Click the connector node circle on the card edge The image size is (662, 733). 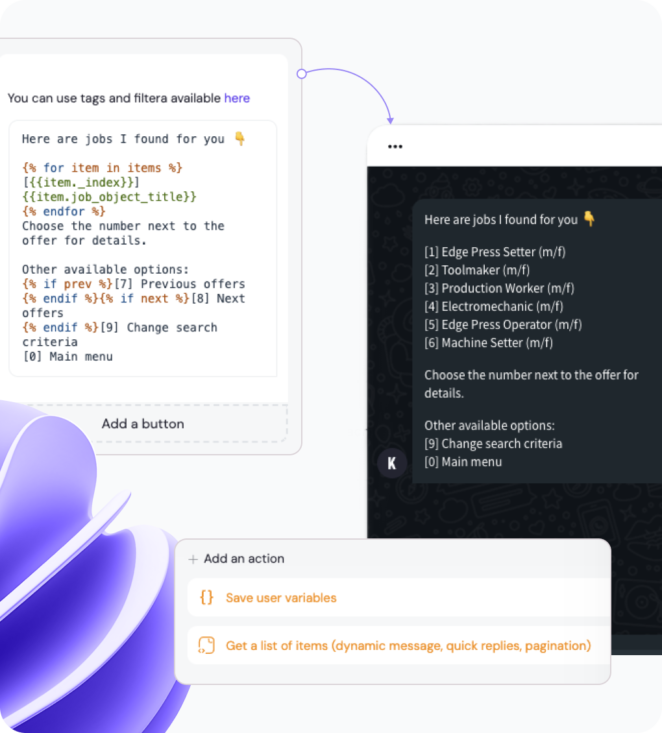(302, 74)
